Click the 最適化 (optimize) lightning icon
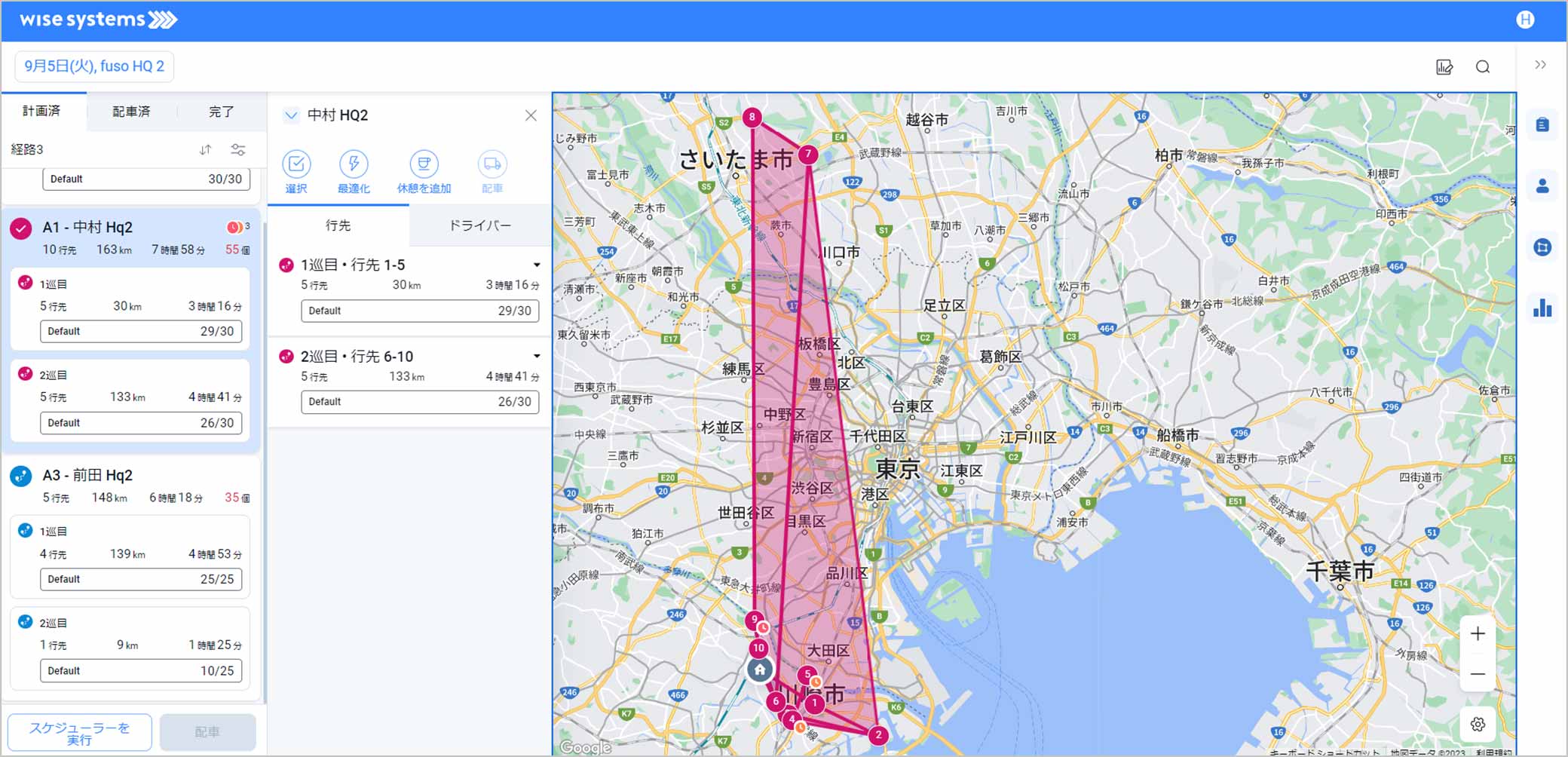The height and width of the screenshot is (757, 1568). pos(354,164)
